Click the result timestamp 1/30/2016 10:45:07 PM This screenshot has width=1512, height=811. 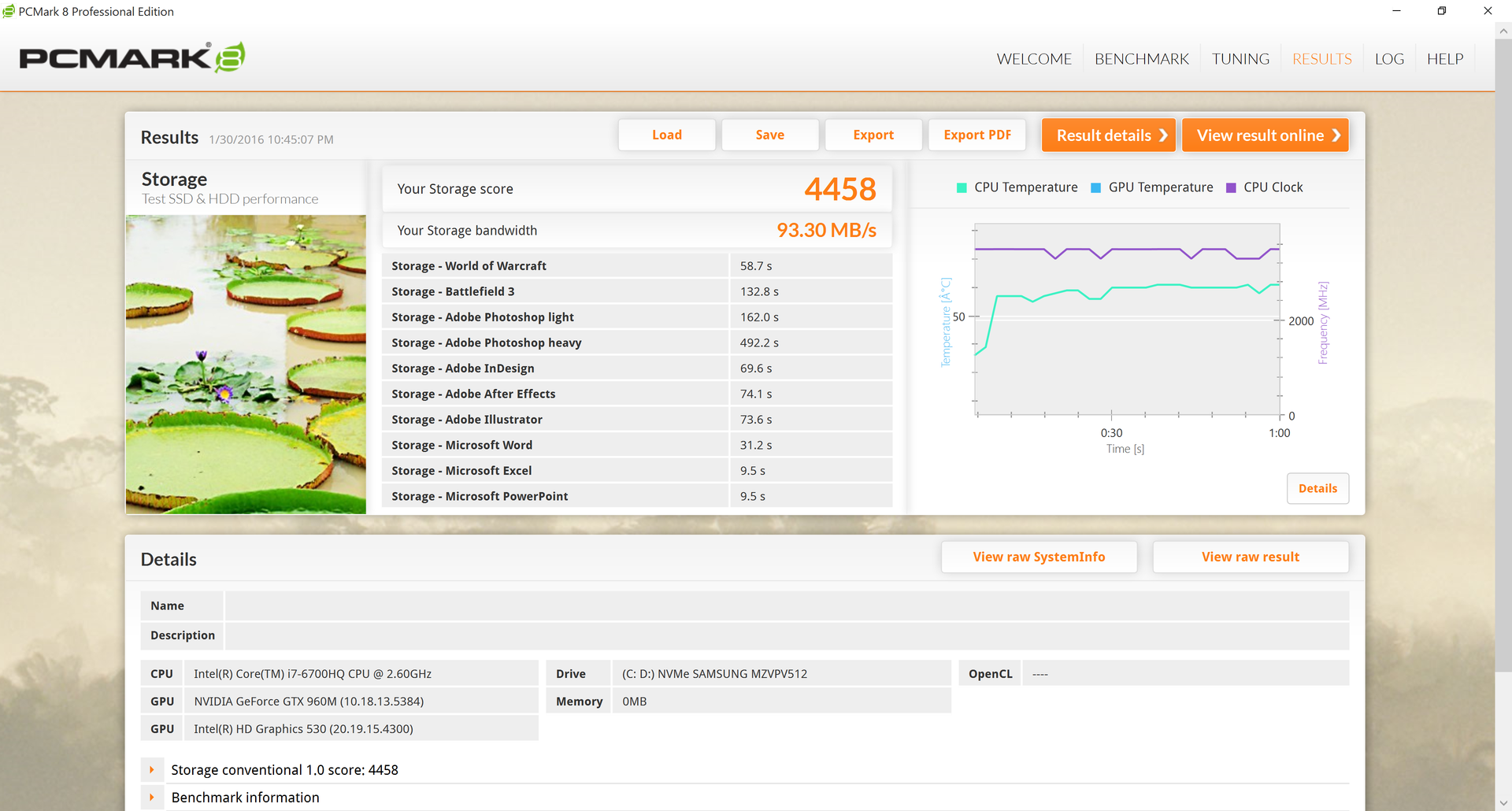[x=271, y=139]
